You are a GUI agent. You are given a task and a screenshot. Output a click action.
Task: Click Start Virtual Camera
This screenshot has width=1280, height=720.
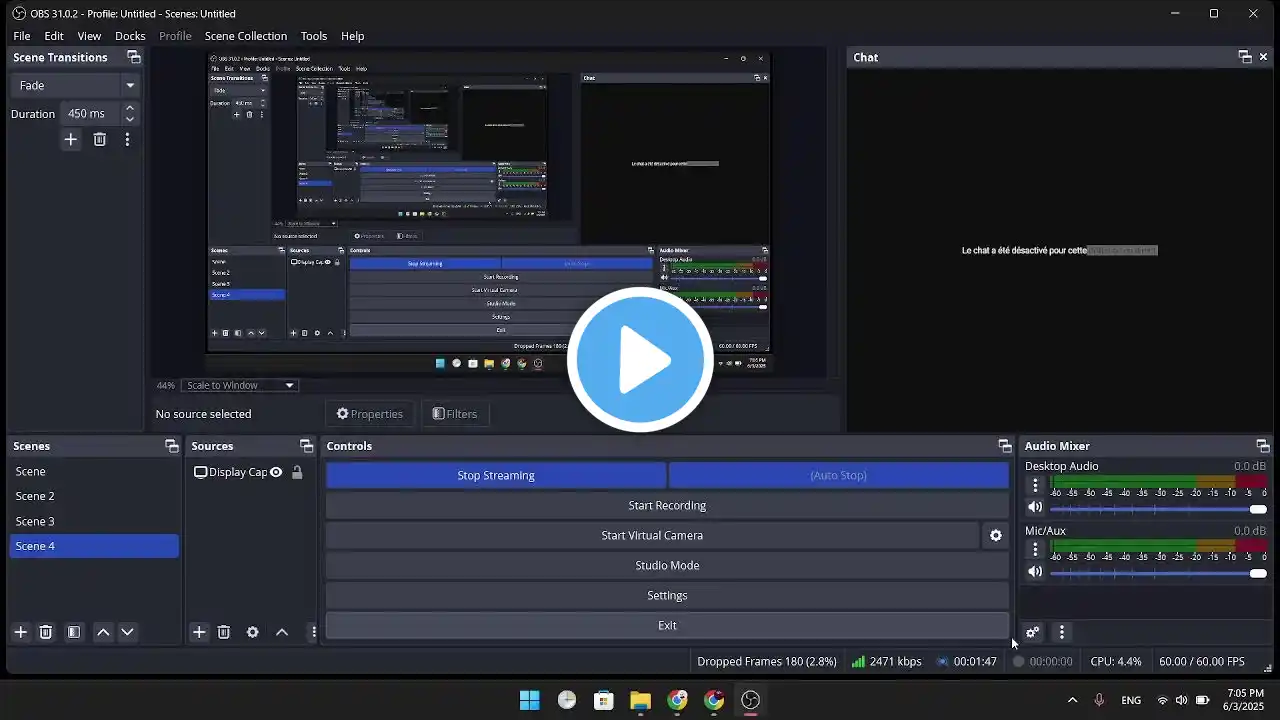pos(652,536)
